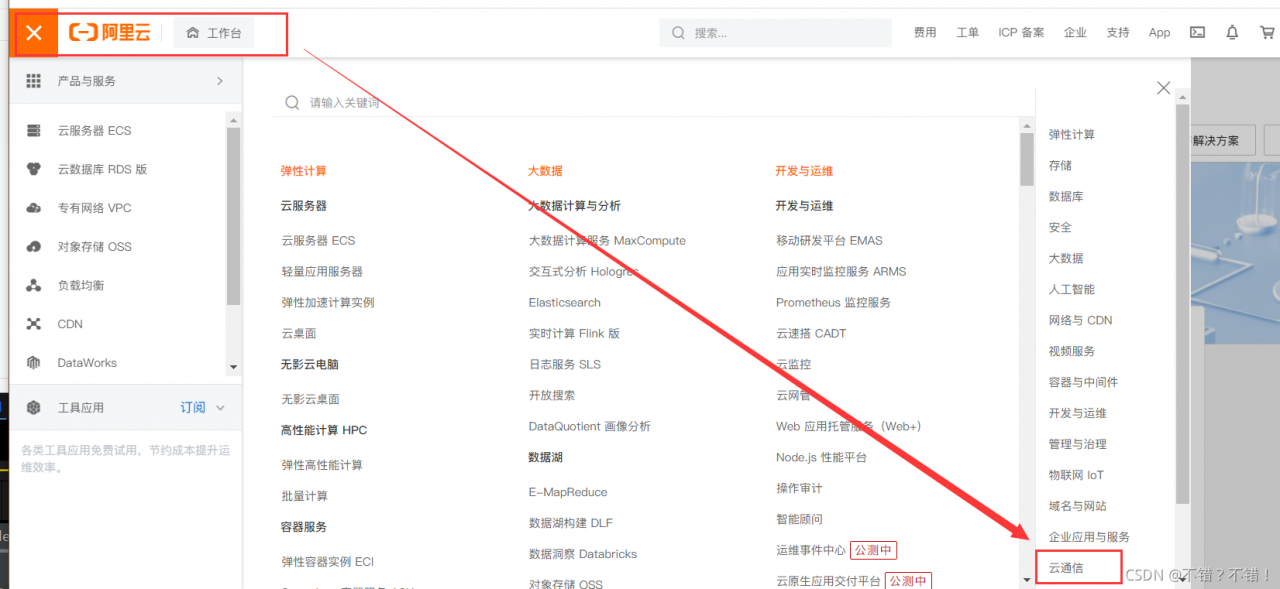The height and width of the screenshot is (589, 1280).
Task: Open E-MapReduce
Action: (568, 492)
